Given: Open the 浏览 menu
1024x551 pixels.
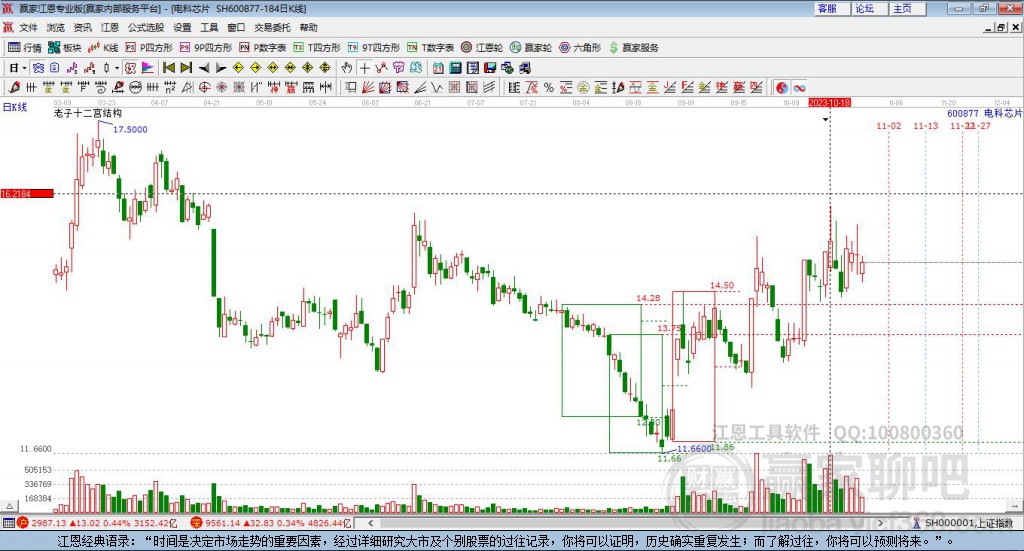Looking at the screenshot, I should 56,27.
